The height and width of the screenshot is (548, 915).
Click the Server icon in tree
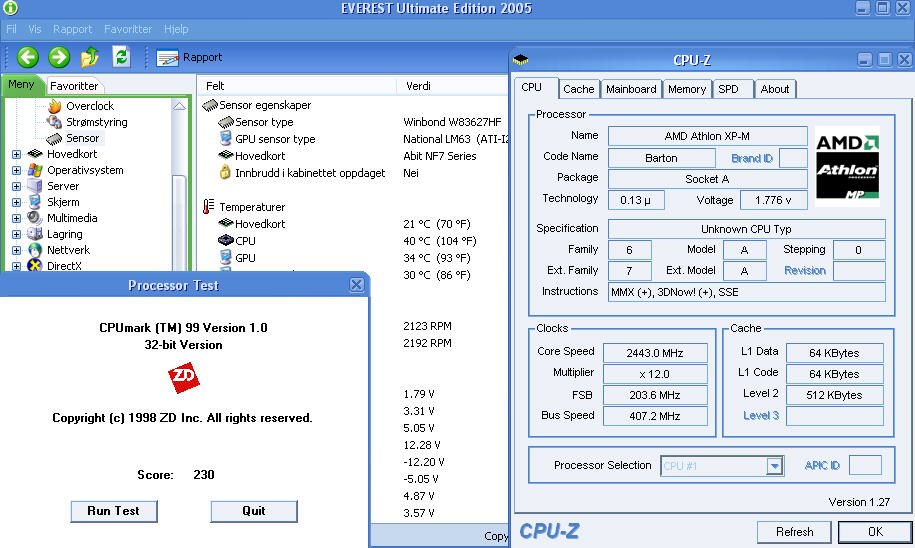pos(35,186)
